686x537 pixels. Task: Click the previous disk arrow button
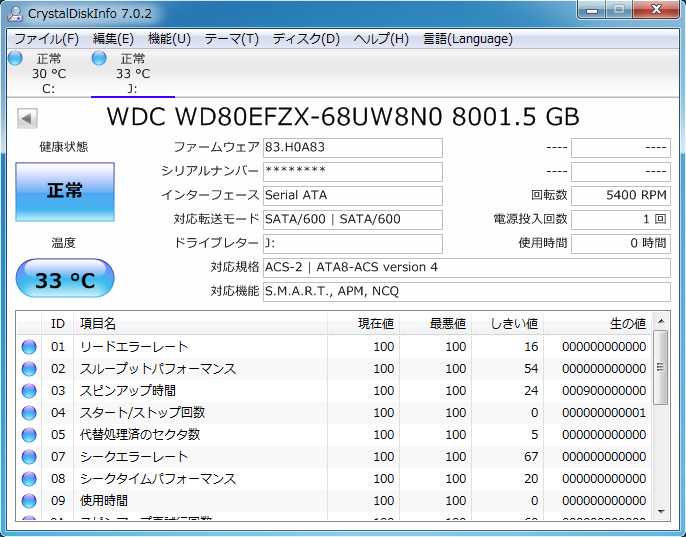[x=27, y=118]
